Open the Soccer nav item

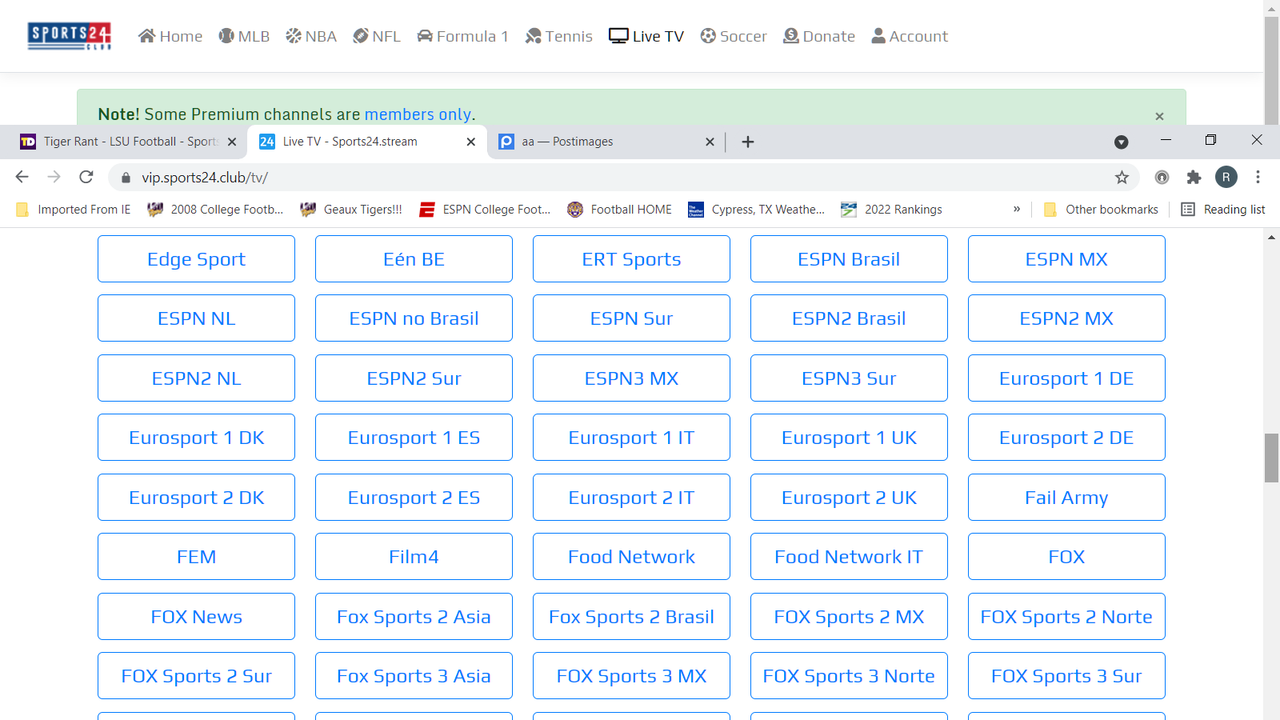(x=733, y=36)
